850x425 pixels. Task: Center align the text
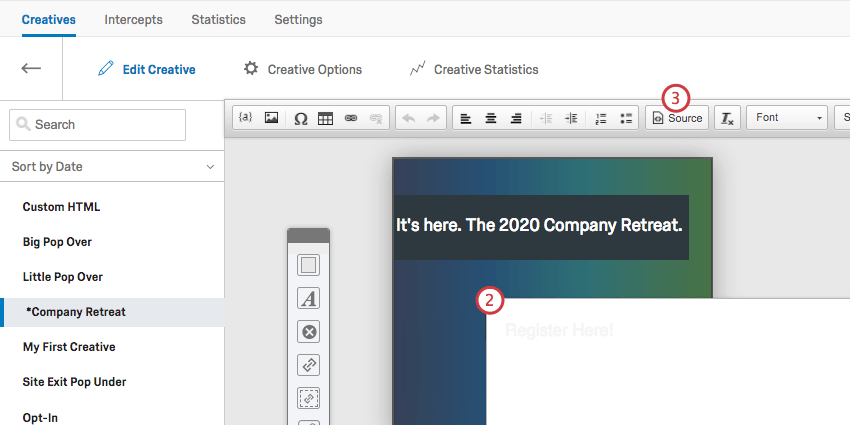pos(491,118)
